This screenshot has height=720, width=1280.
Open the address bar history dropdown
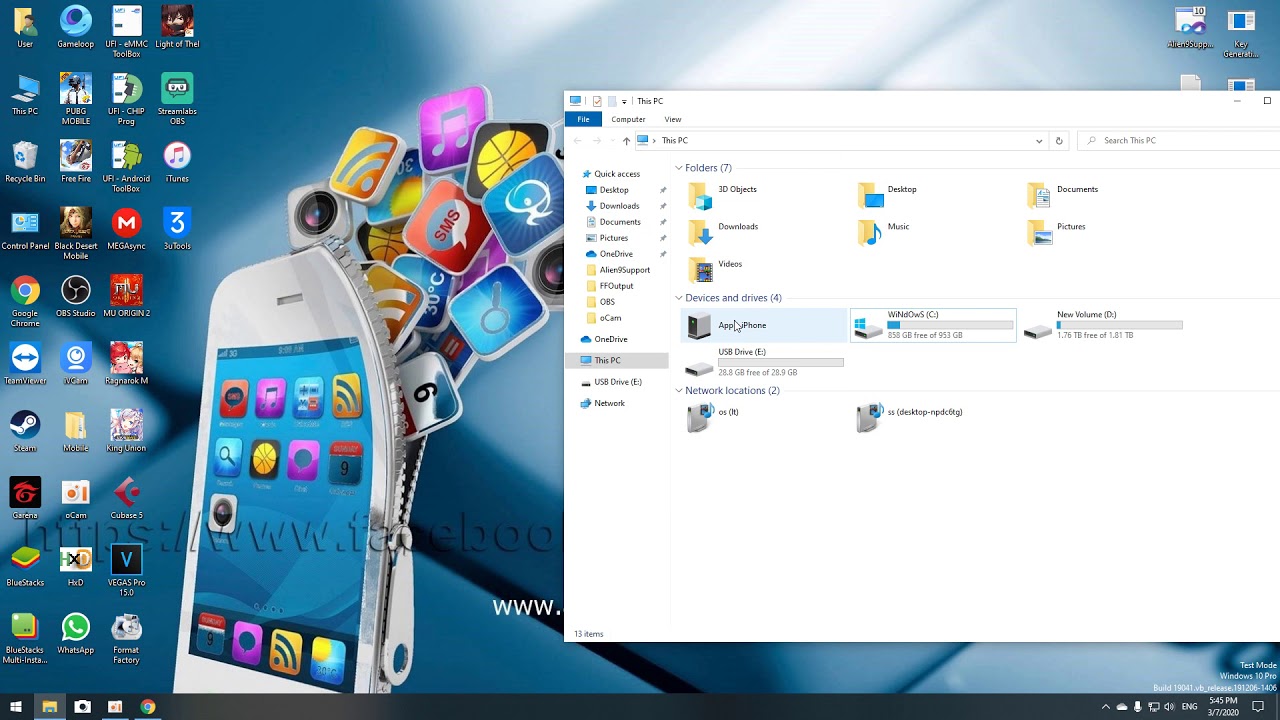pyautogui.click(x=1039, y=141)
